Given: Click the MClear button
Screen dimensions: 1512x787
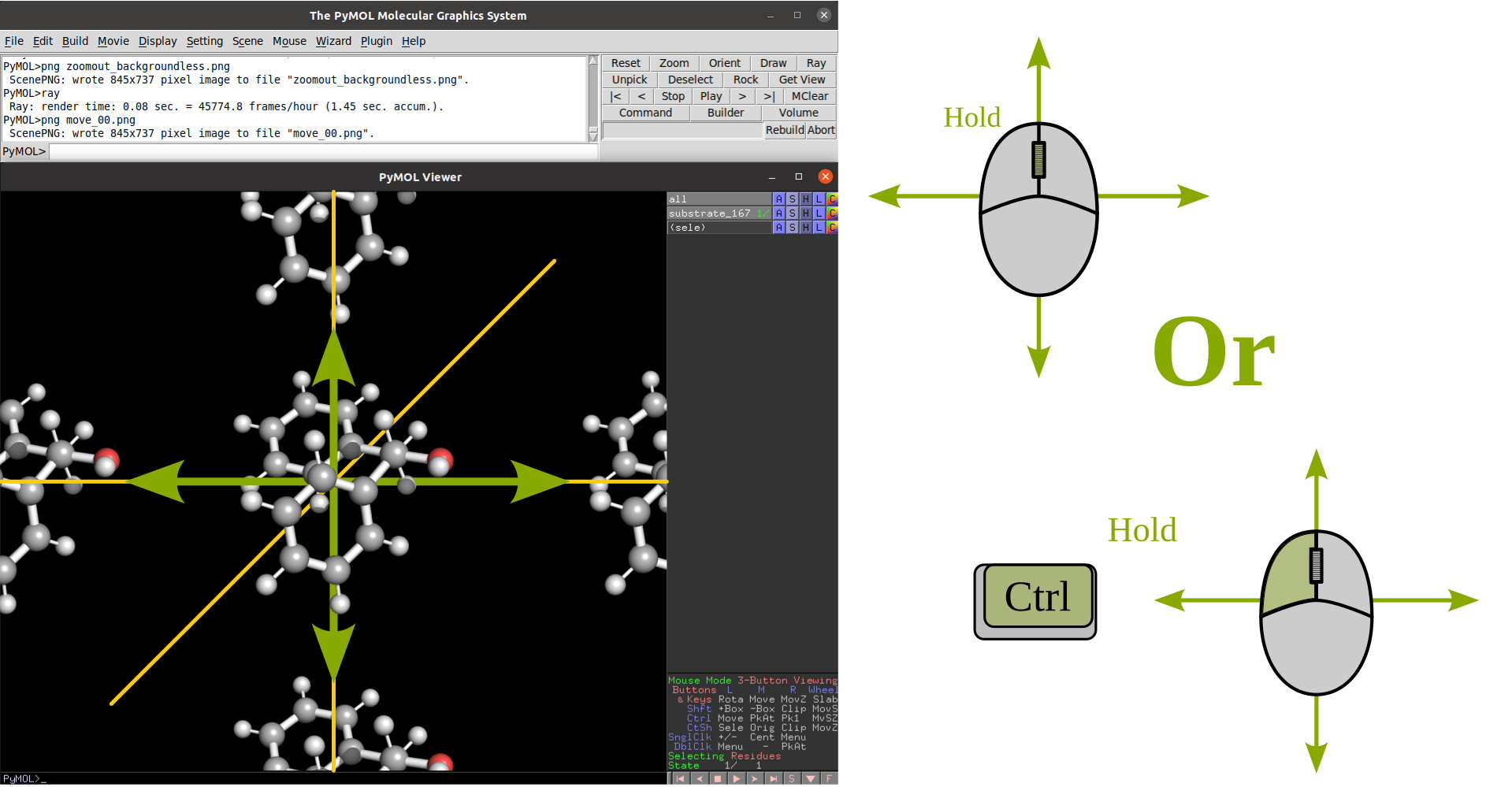Looking at the screenshot, I should coord(810,96).
